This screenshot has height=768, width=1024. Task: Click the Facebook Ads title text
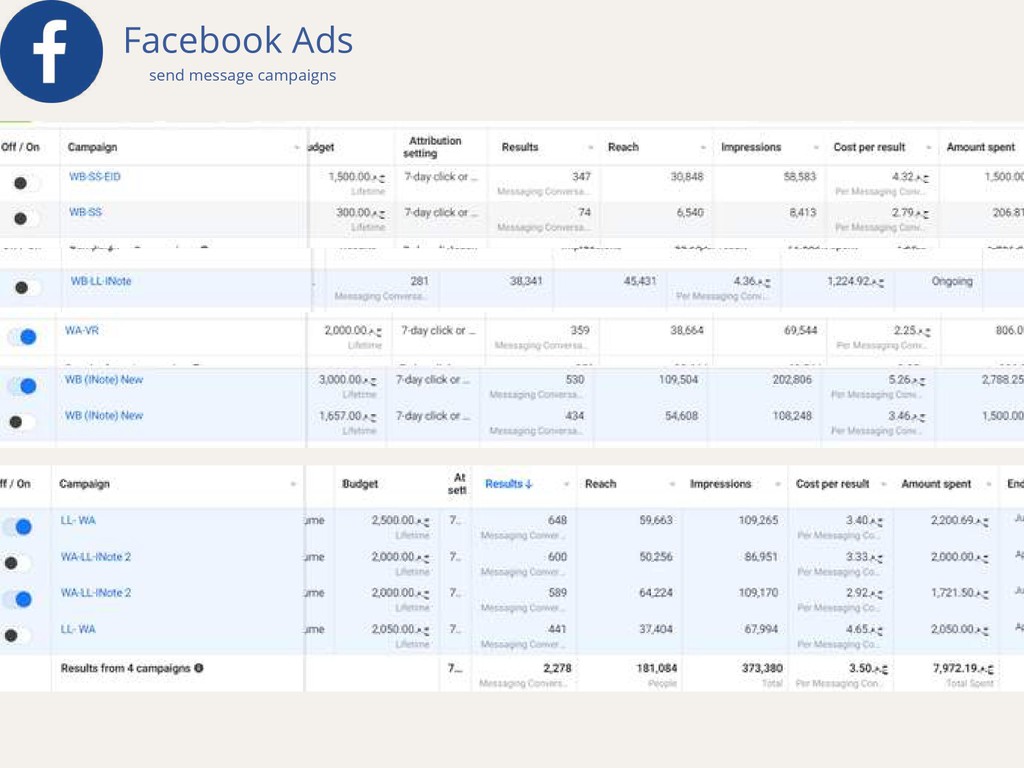point(238,40)
